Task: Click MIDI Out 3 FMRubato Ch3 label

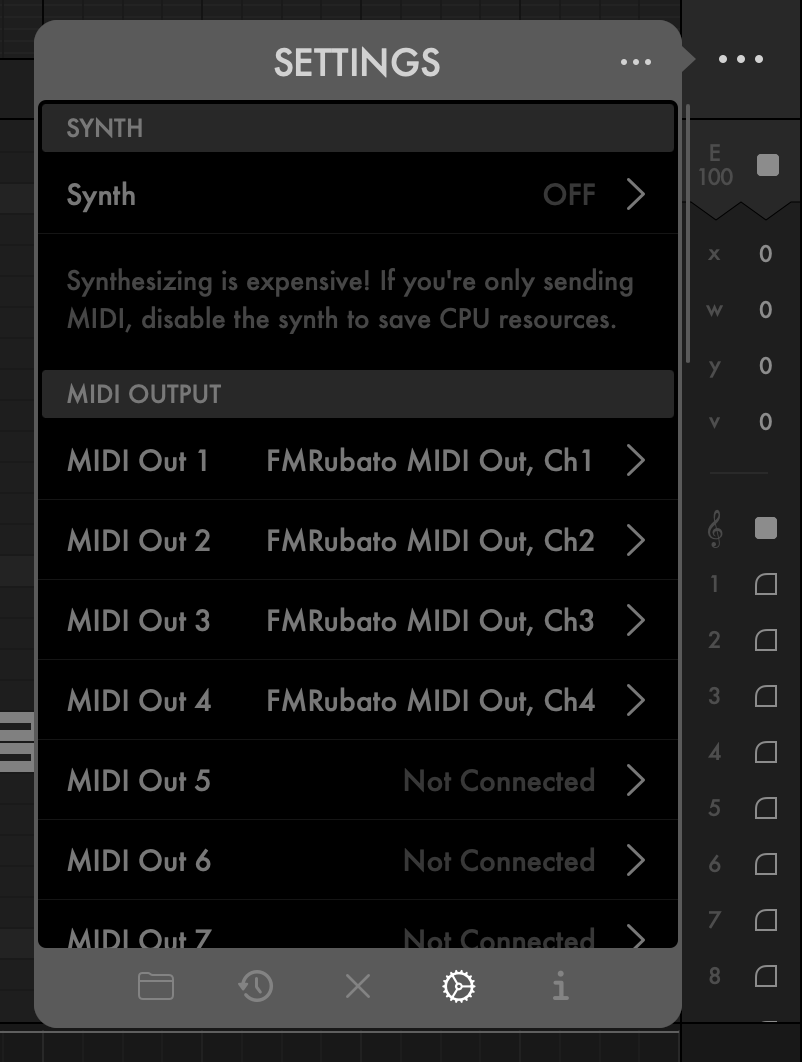Action: pyautogui.click(x=430, y=621)
